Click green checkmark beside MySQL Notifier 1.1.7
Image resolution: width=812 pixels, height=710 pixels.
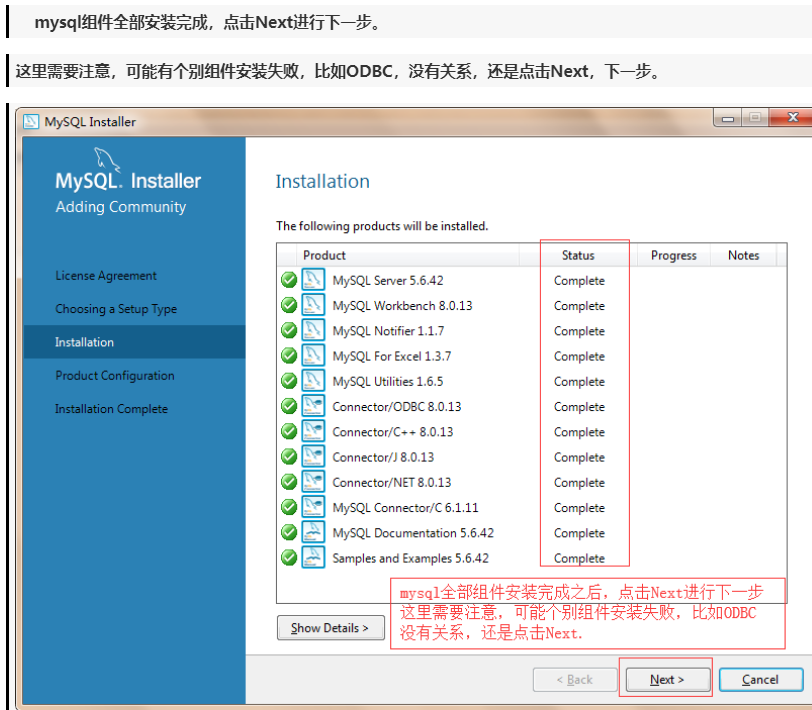[288, 330]
